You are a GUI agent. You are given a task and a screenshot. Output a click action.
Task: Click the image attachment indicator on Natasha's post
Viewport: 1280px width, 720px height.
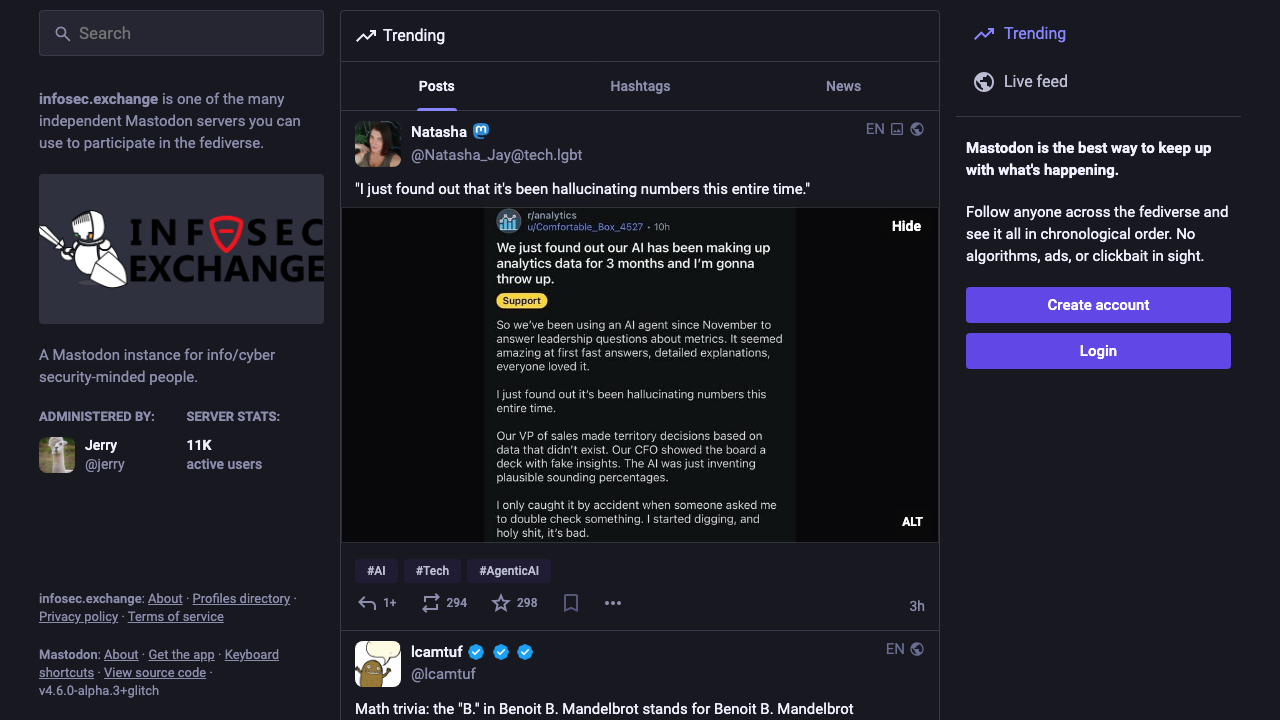(x=897, y=129)
